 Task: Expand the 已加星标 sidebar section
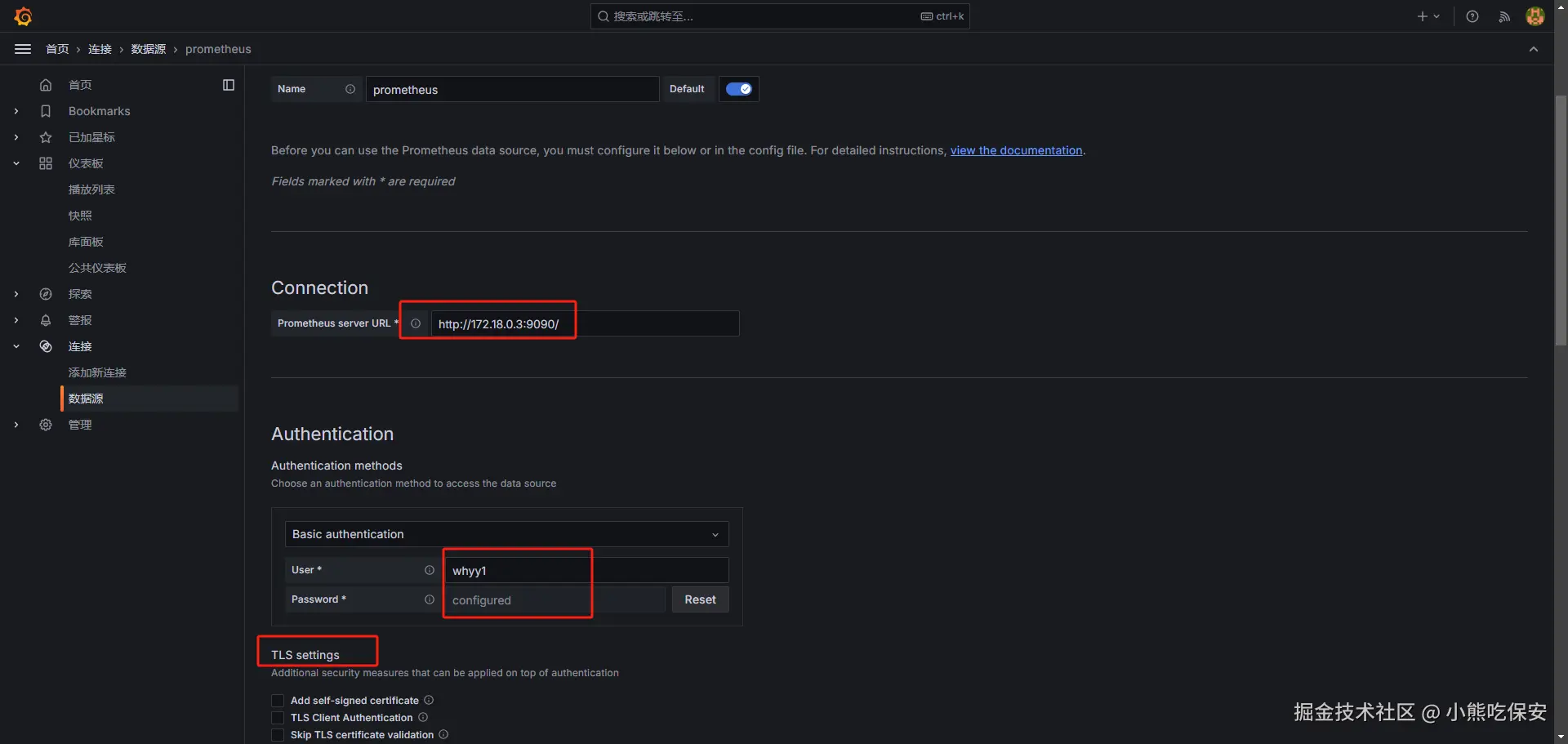click(x=16, y=137)
